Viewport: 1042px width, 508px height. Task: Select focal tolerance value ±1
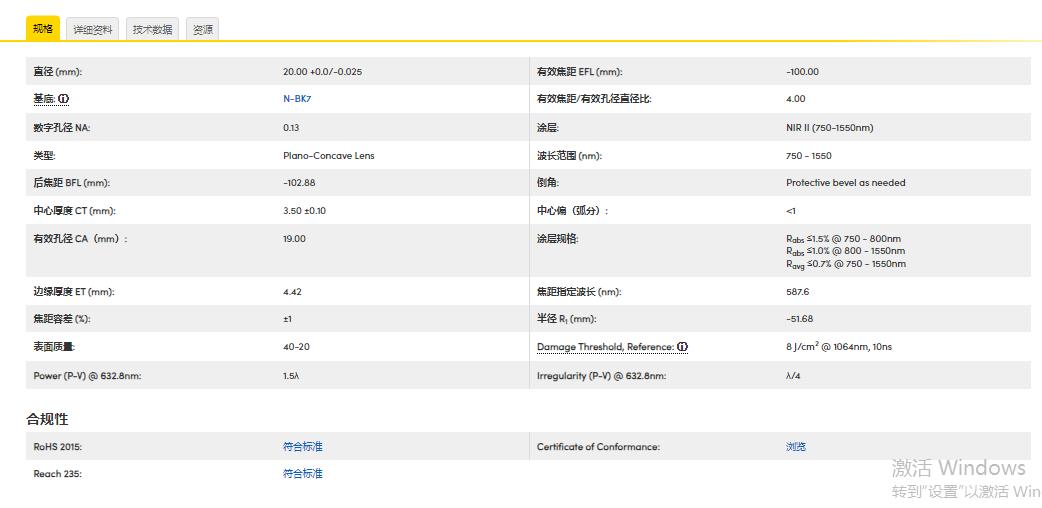tap(287, 318)
